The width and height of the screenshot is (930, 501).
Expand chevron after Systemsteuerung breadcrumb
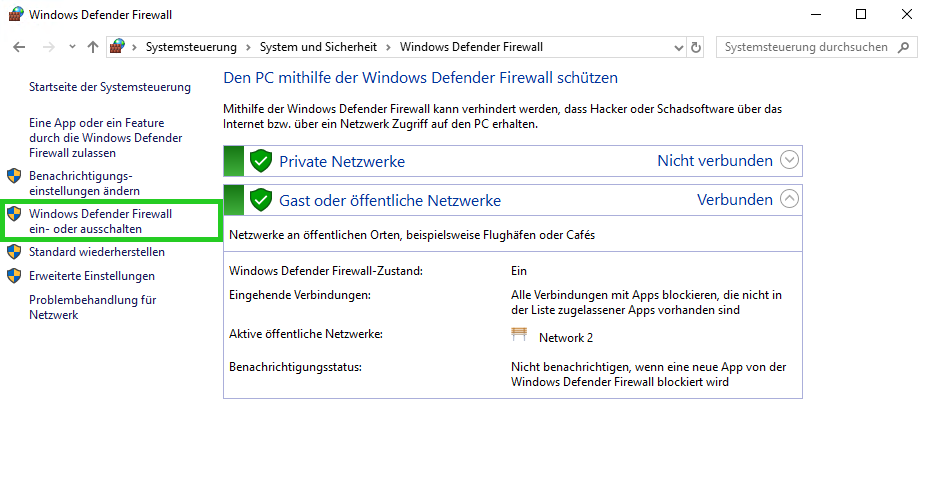click(x=248, y=47)
